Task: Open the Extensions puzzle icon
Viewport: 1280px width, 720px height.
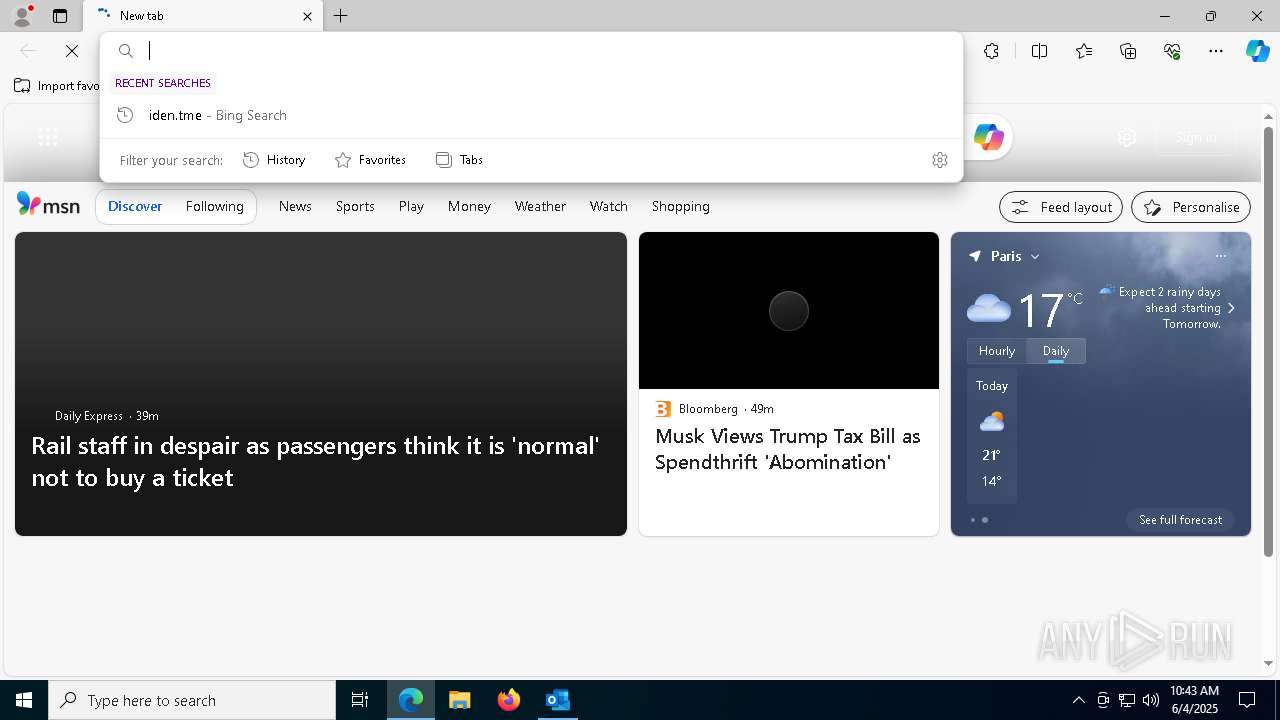Action: pos(991,51)
